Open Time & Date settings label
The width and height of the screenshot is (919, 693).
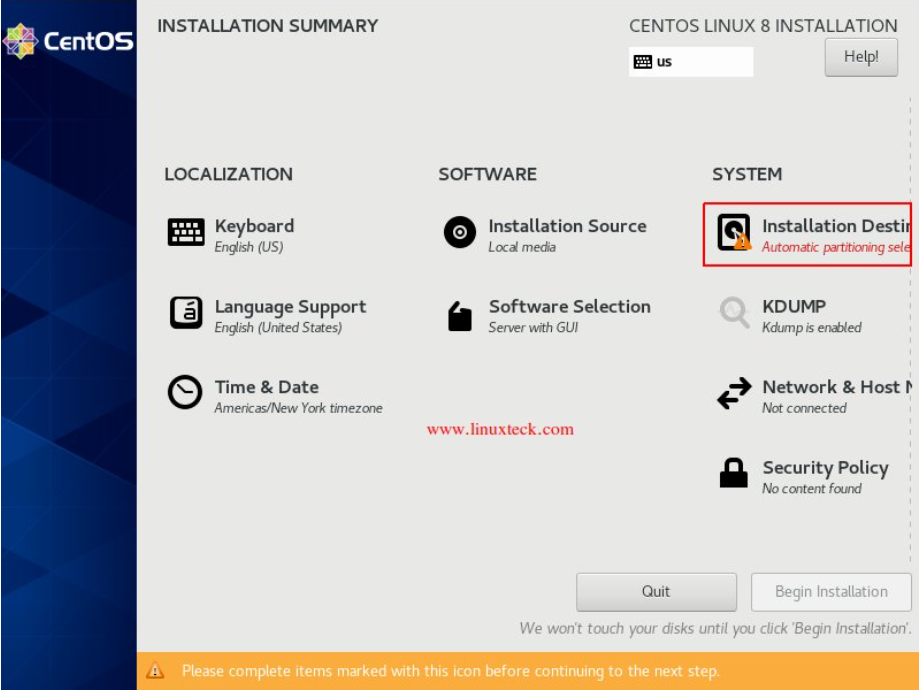click(267, 387)
